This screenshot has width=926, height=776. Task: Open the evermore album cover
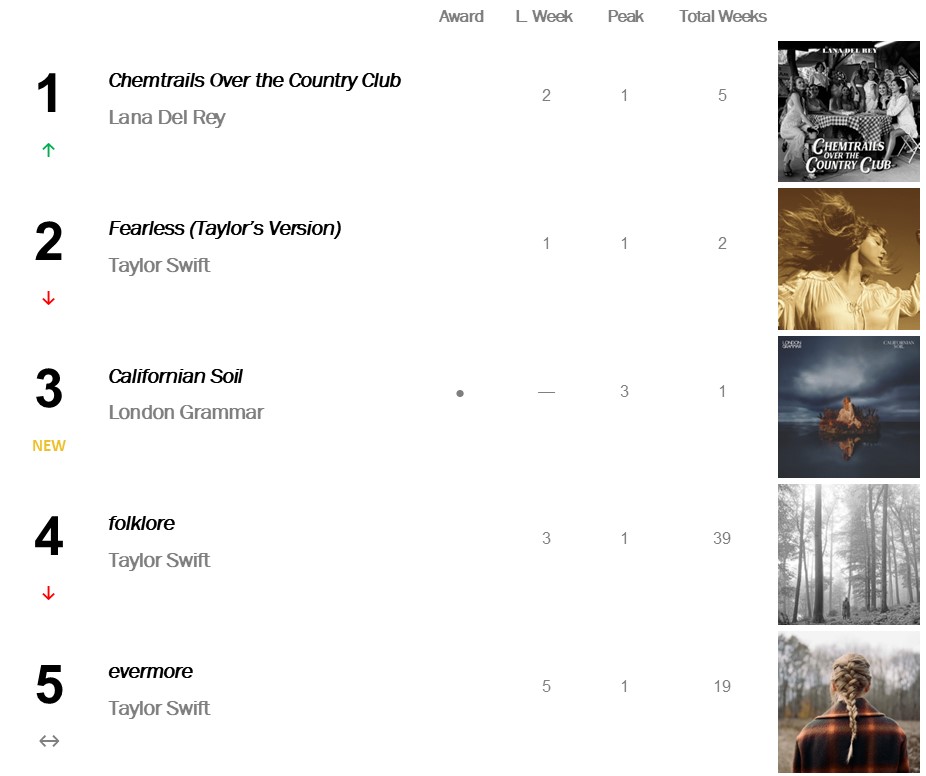848,702
